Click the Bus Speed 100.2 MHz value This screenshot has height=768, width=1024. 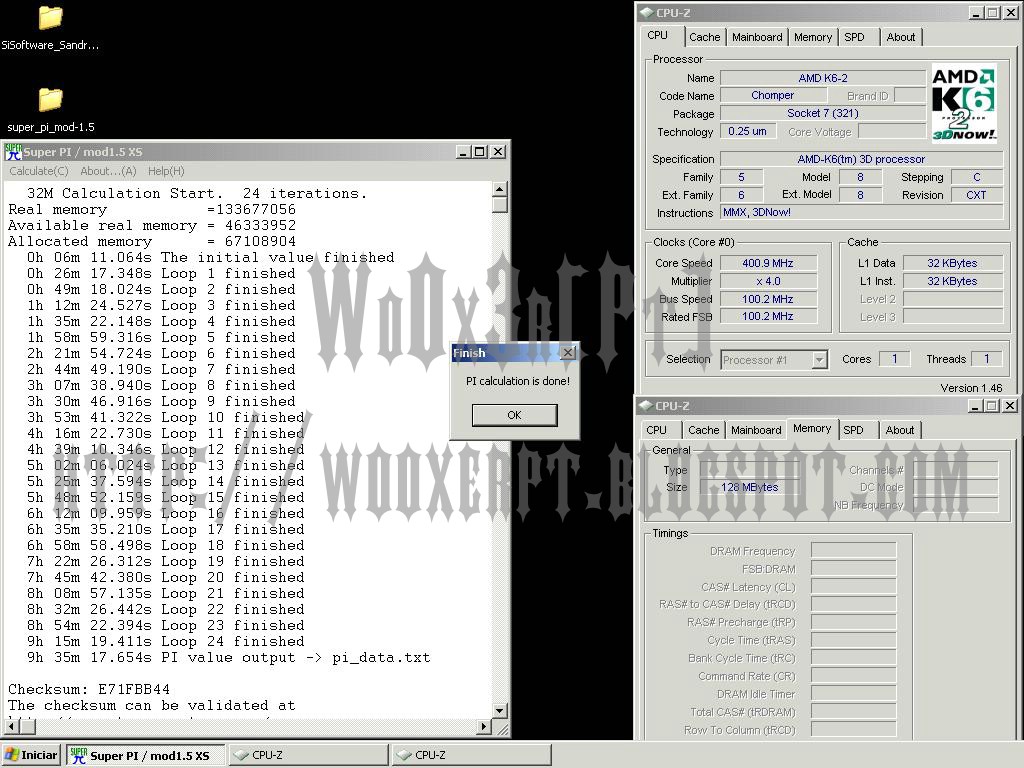point(768,299)
